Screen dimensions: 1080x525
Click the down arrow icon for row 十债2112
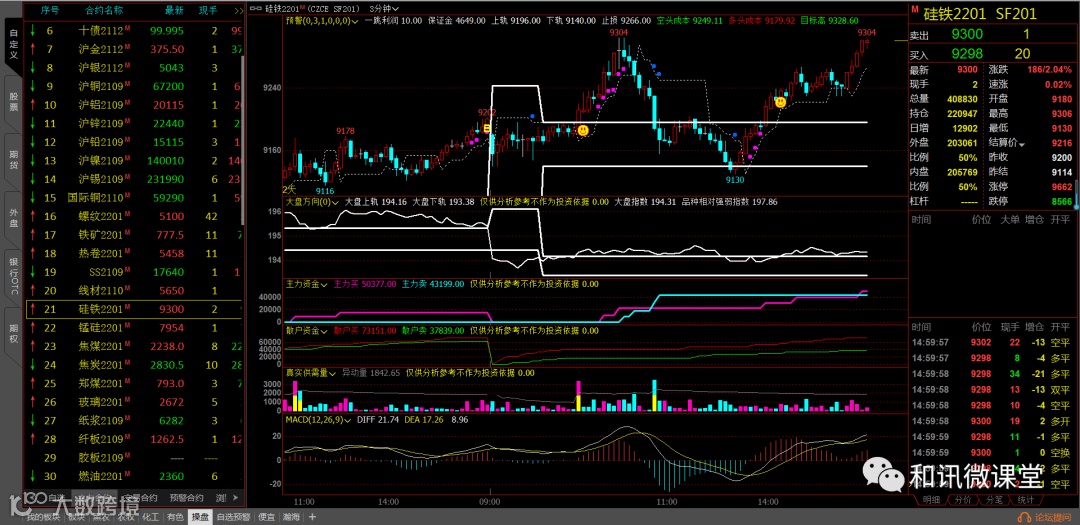click(32, 30)
